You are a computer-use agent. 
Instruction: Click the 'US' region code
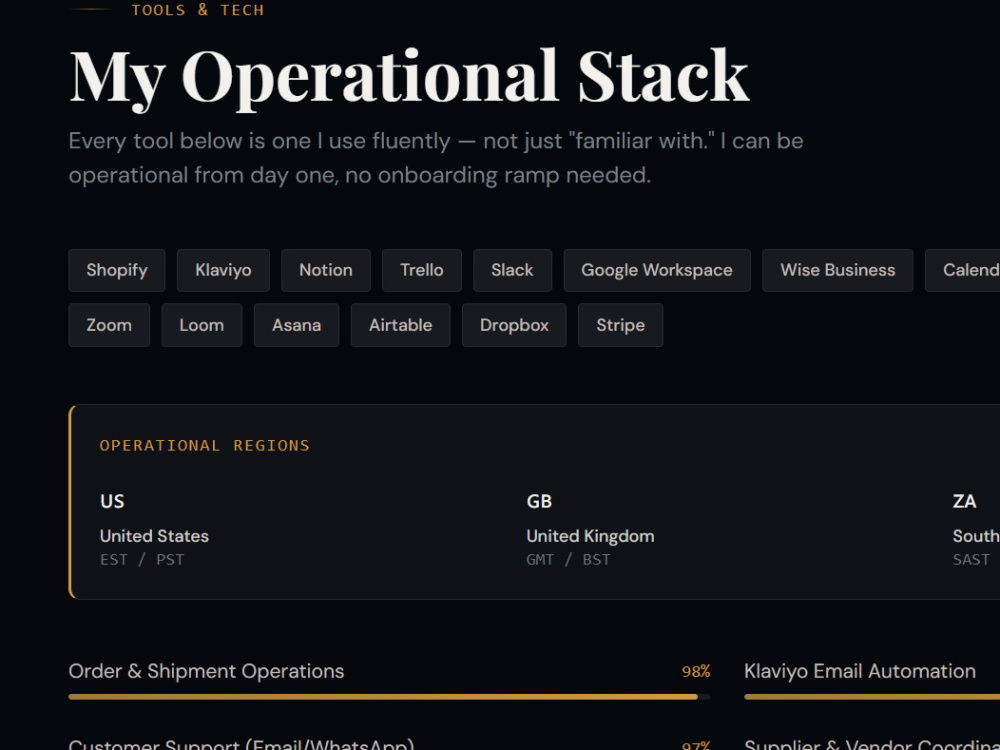click(x=112, y=501)
